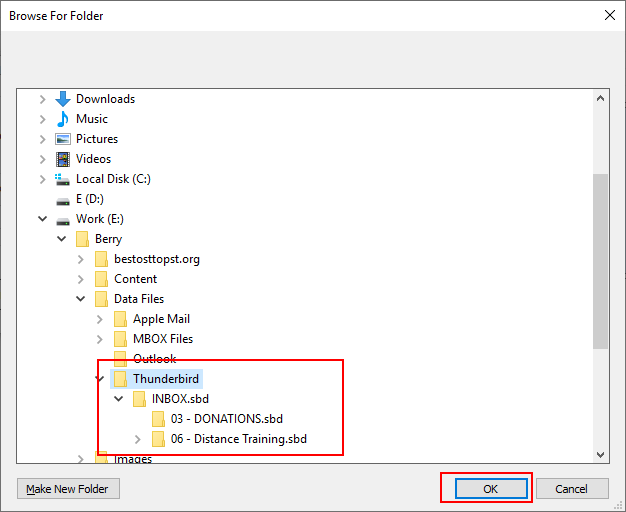The height and width of the screenshot is (512, 626).
Task: Select the Work (E:) drive label
Action: click(100, 218)
